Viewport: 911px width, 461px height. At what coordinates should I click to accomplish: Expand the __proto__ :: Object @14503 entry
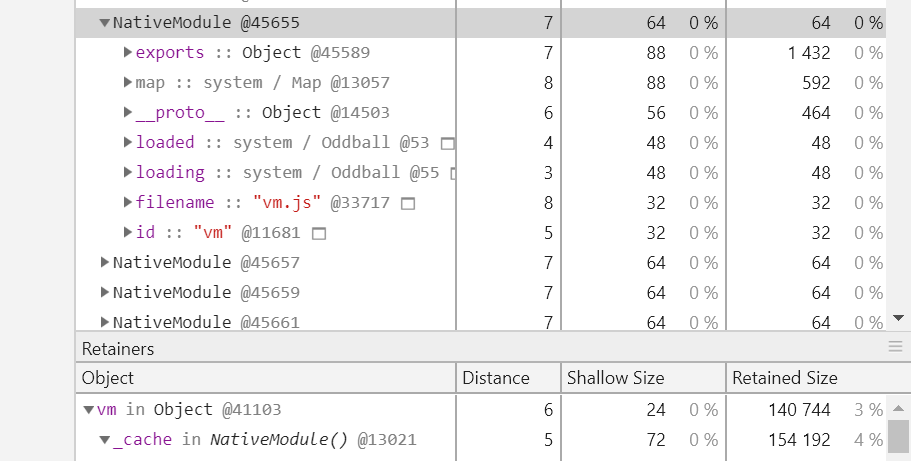128,112
